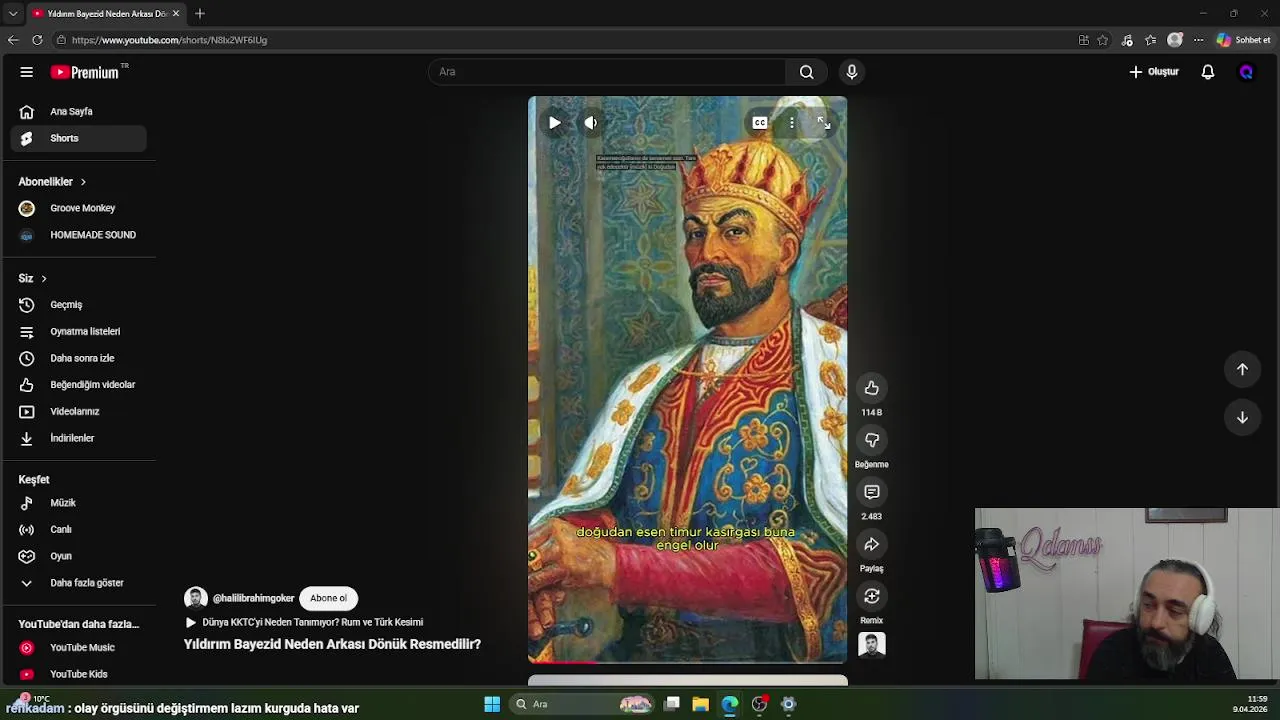Open the channel avatar beside @halilibrahimgoker
Image resolution: width=1280 pixels, height=720 pixels.
(195, 598)
